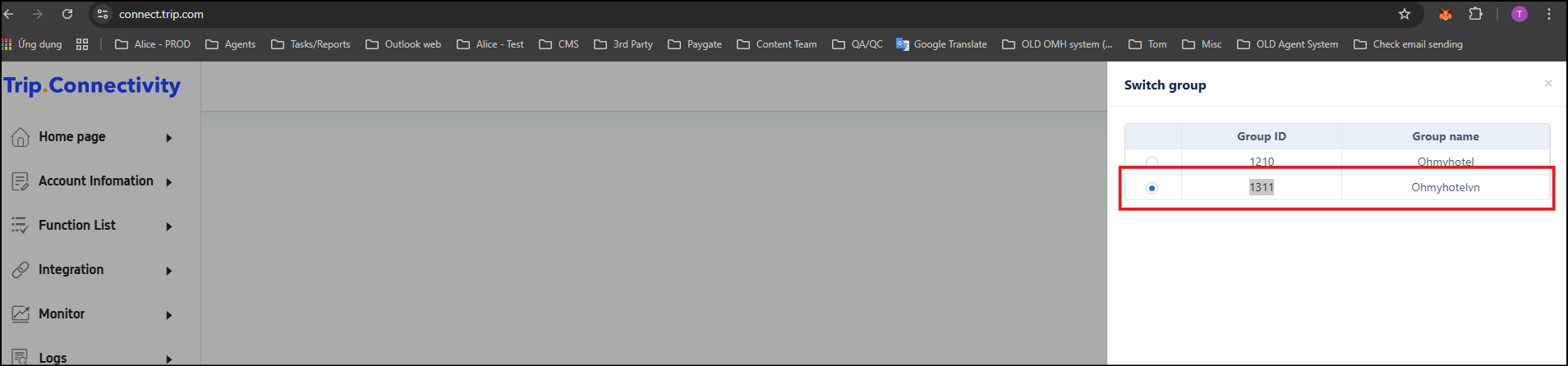Open Chrome three-dot menu
Viewport: 1568px width, 366px height.
pos(1549,14)
